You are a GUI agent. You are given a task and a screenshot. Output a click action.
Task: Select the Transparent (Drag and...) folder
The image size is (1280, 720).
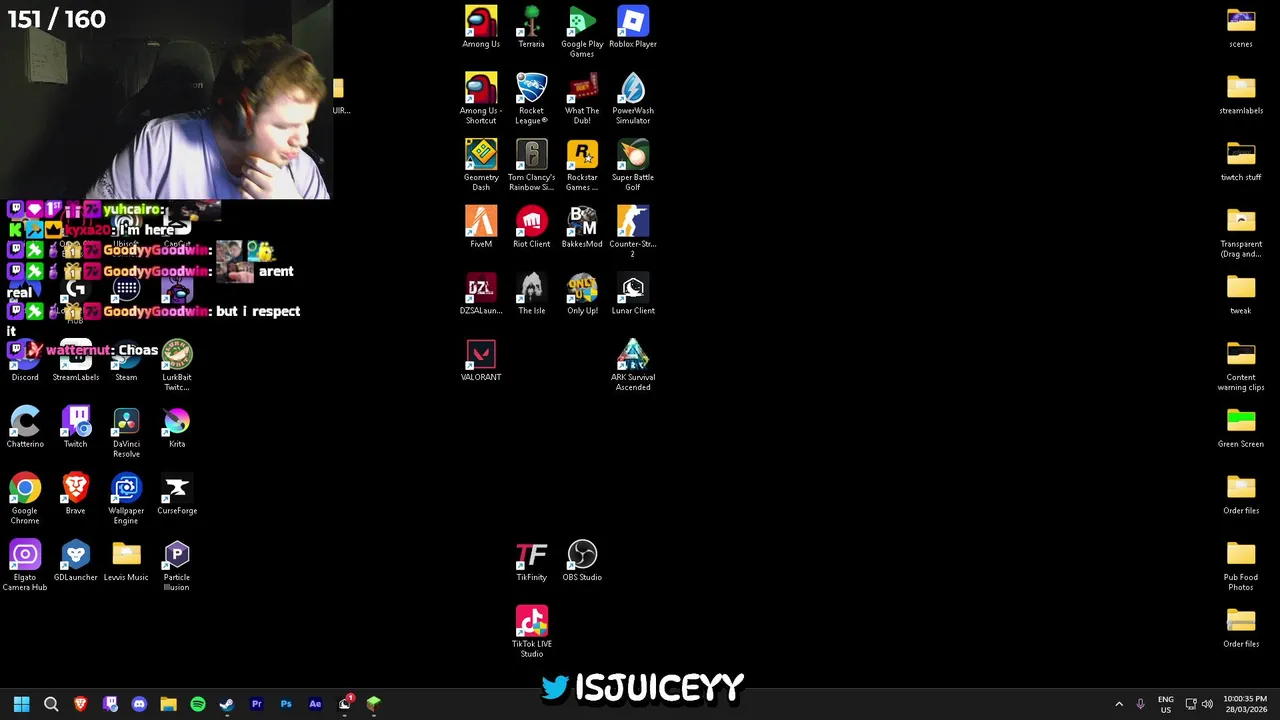(x=1241, y=232)
